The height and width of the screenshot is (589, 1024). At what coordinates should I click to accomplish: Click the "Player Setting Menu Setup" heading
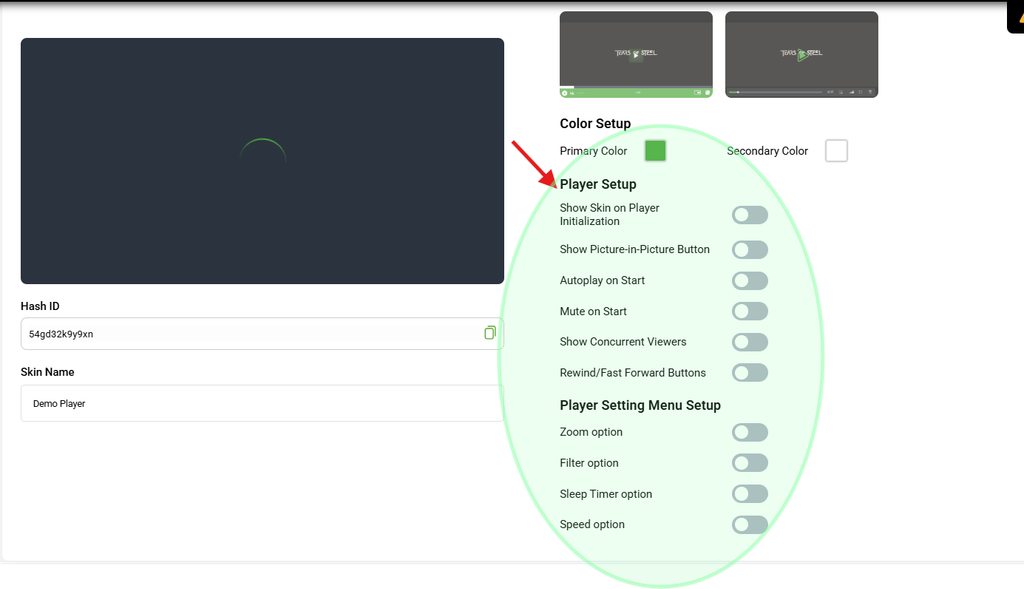click(640, 405)
